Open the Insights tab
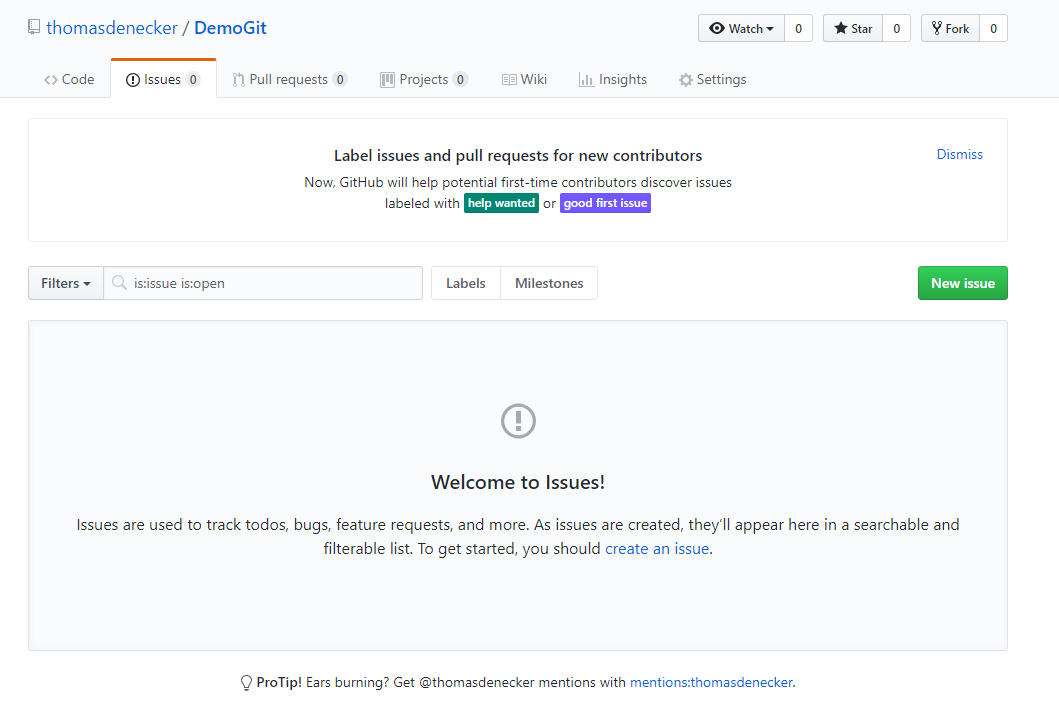 pos(613,80)
